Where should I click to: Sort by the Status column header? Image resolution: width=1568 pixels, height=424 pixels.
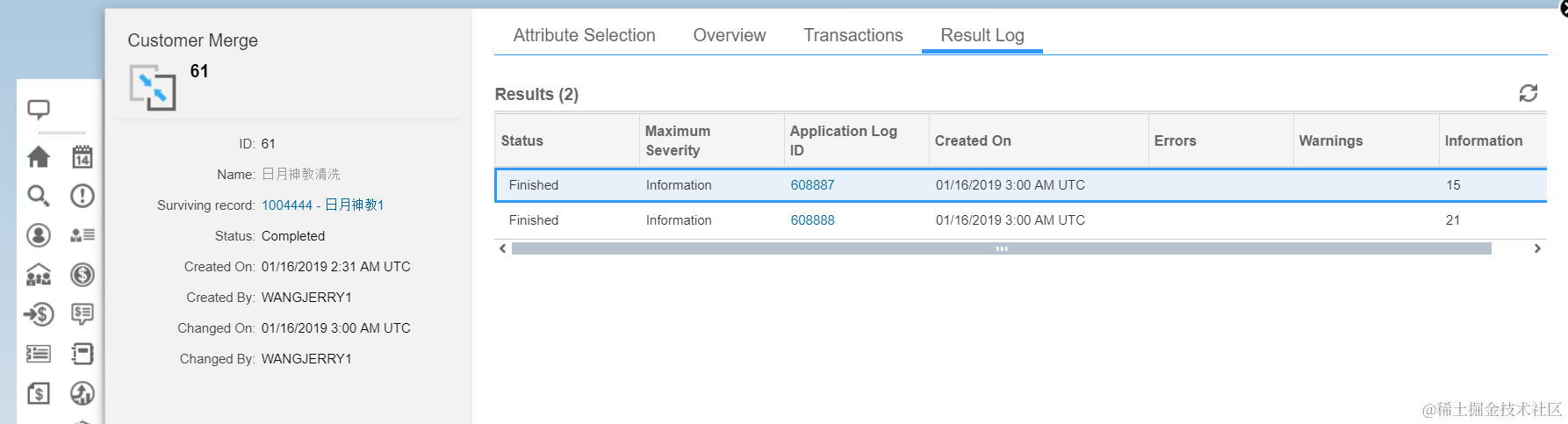pyautogui.click(x=567, y=140)
